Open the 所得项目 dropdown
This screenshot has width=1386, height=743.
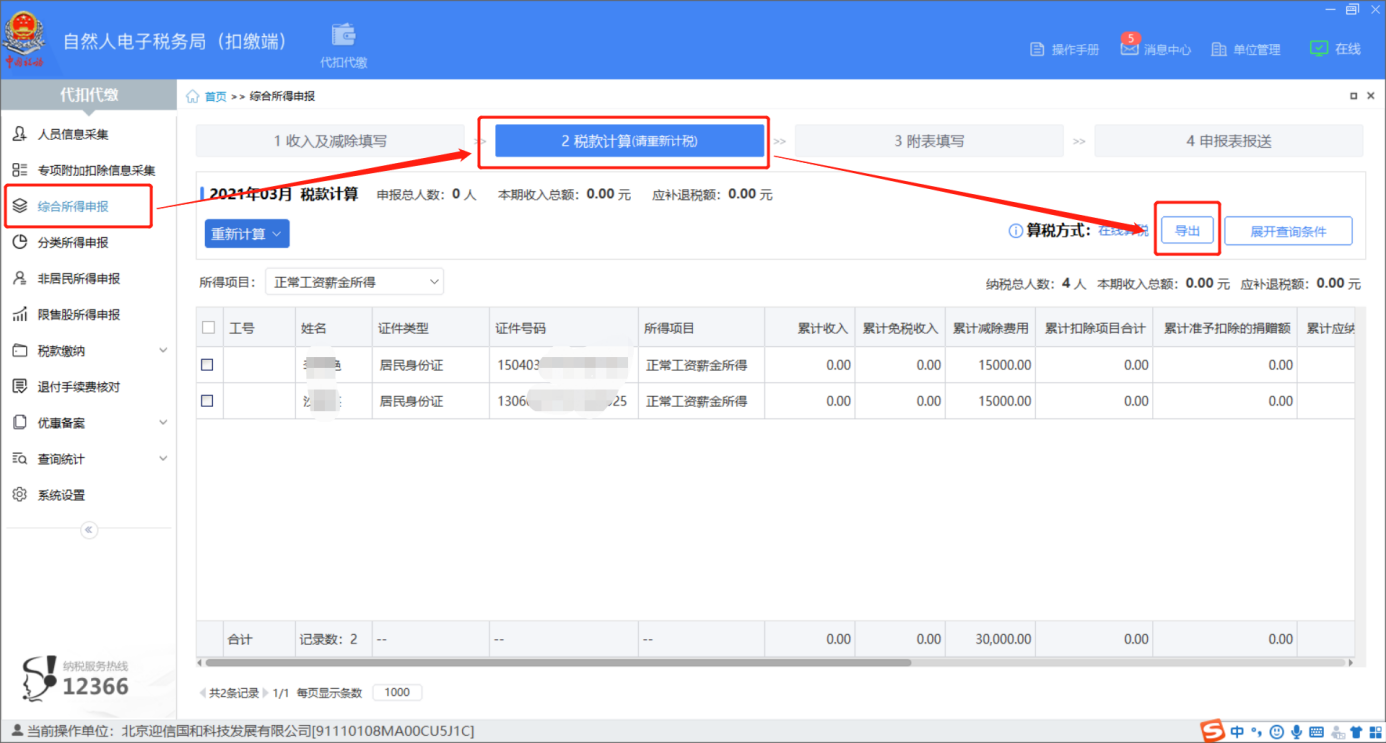[354, 283]
